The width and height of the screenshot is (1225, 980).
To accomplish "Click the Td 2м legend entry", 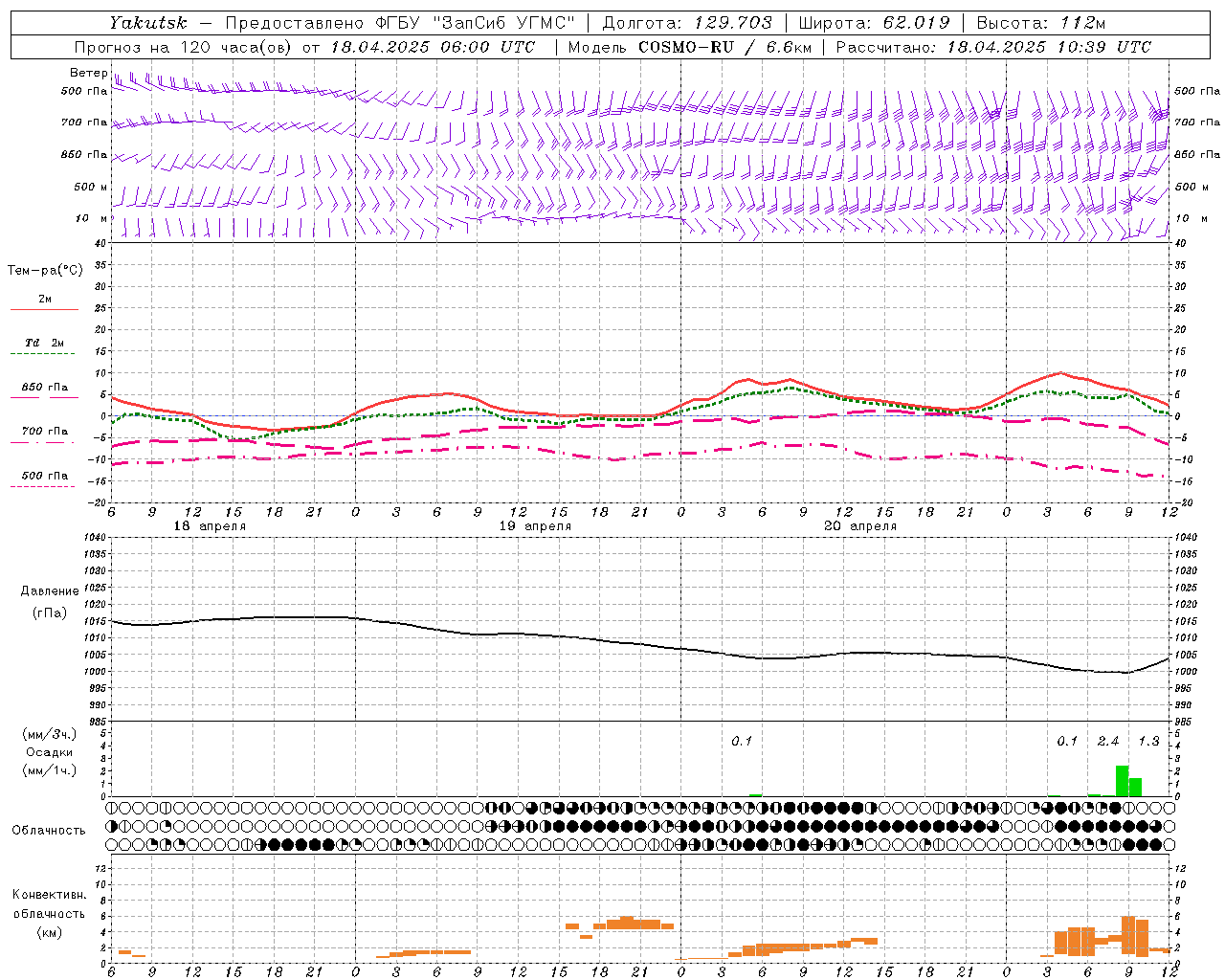I will coord(45,343).
